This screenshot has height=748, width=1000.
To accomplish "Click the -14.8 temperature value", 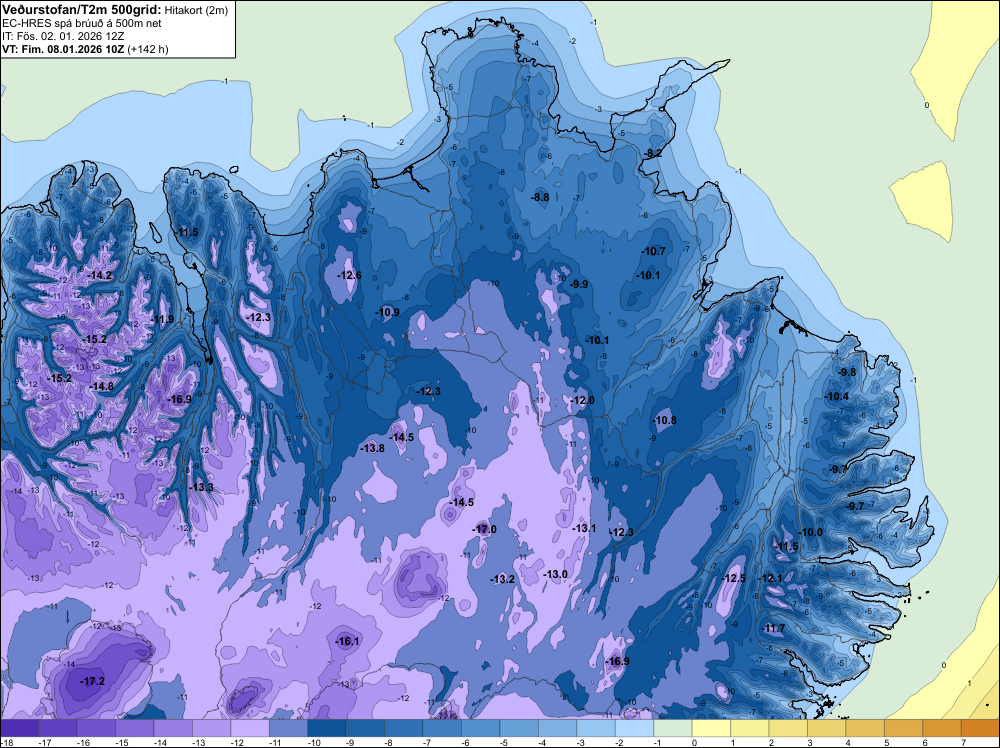I will (x=101, y=386).
